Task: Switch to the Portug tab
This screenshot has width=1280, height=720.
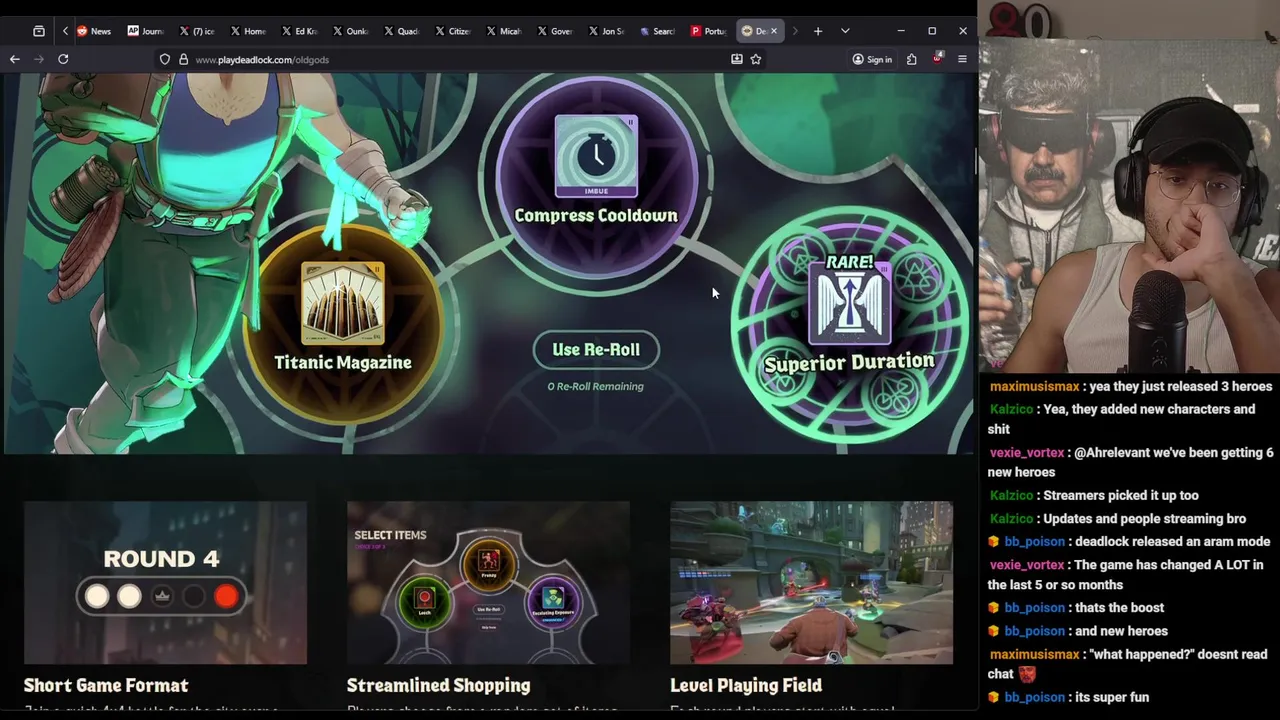Action: (708, 31)
